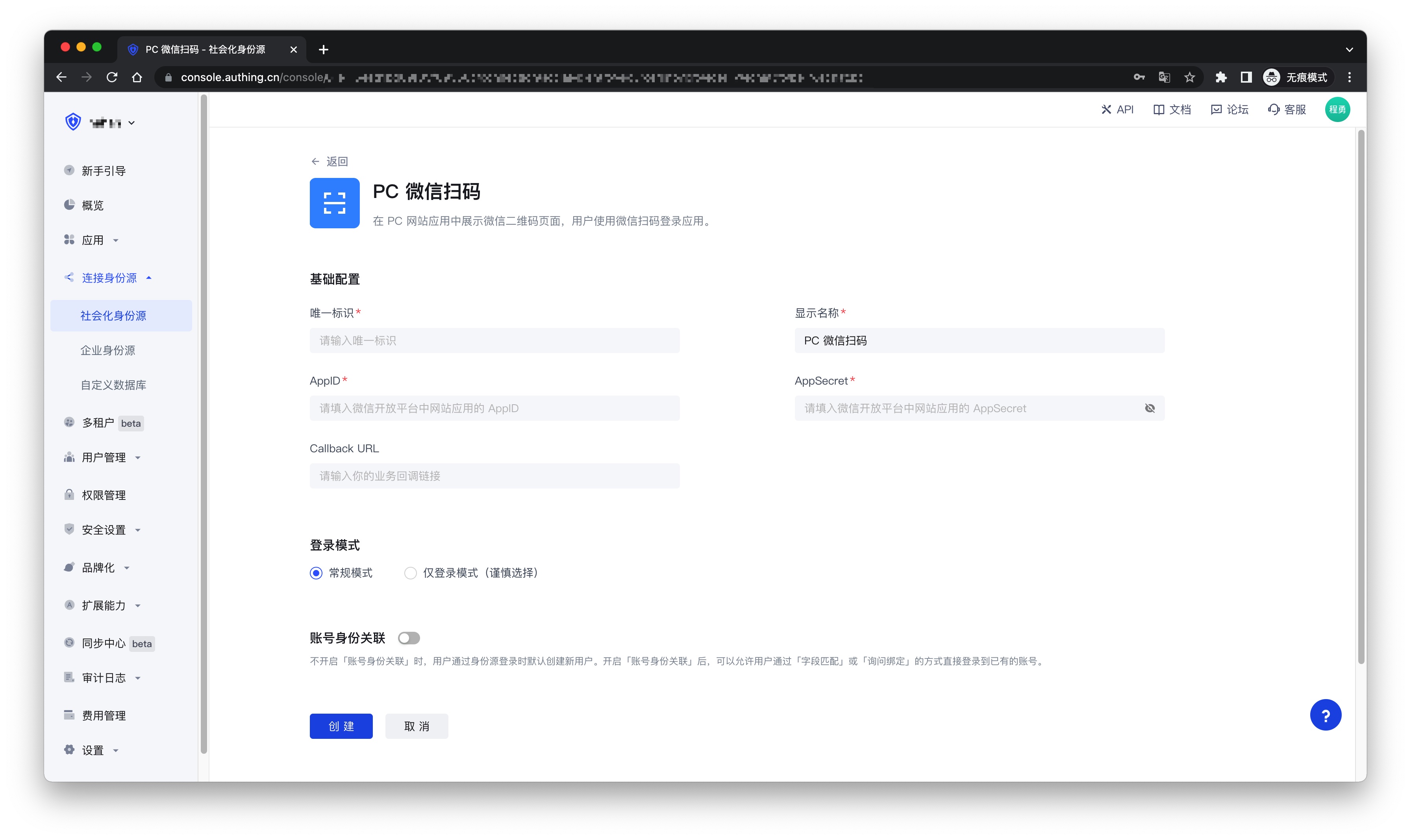Collapse the 连接身份源 sidebar section

click(109, 278)
